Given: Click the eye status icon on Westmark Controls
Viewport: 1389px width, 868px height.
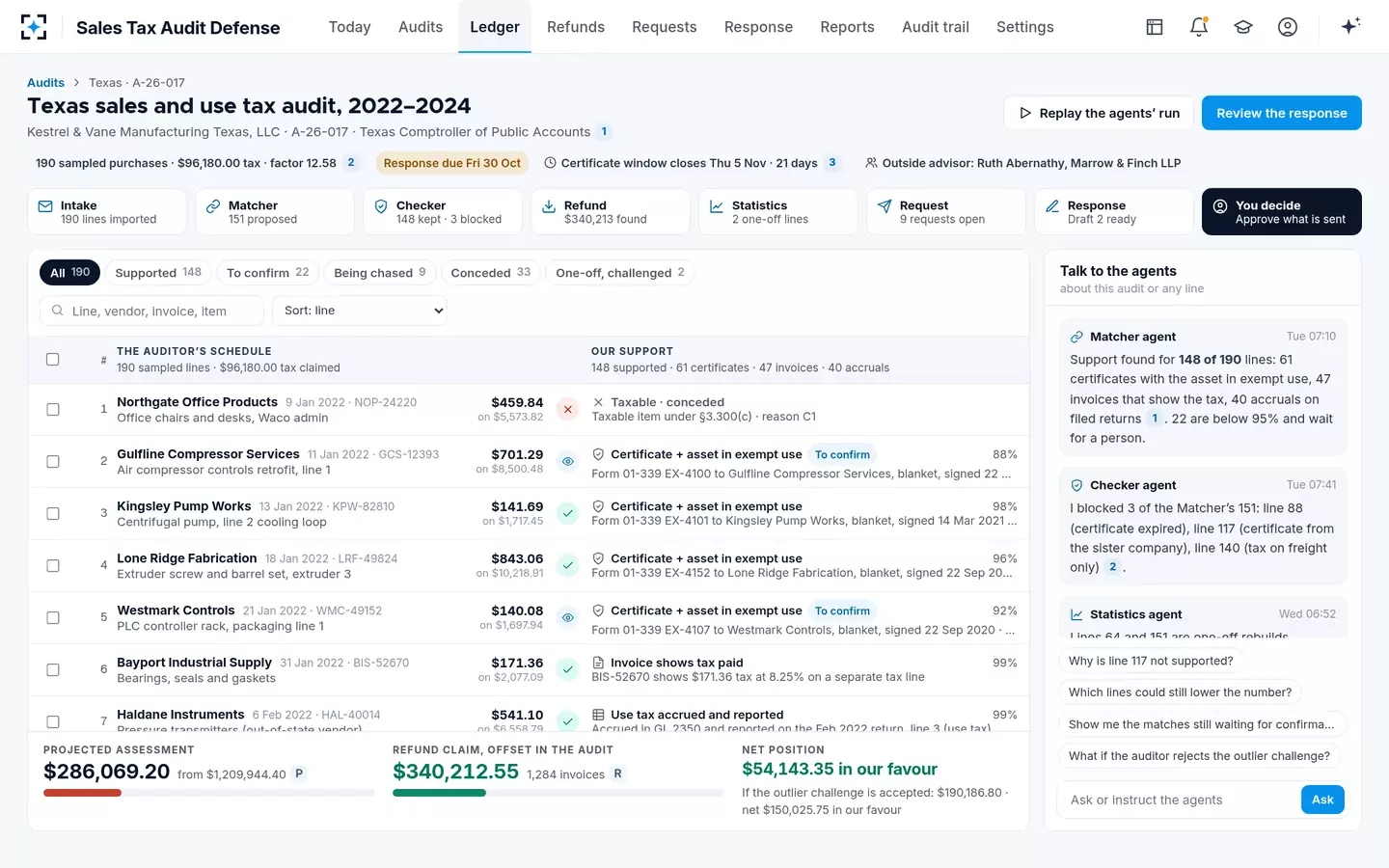Looking at the screenshot, I should point(568,618).
